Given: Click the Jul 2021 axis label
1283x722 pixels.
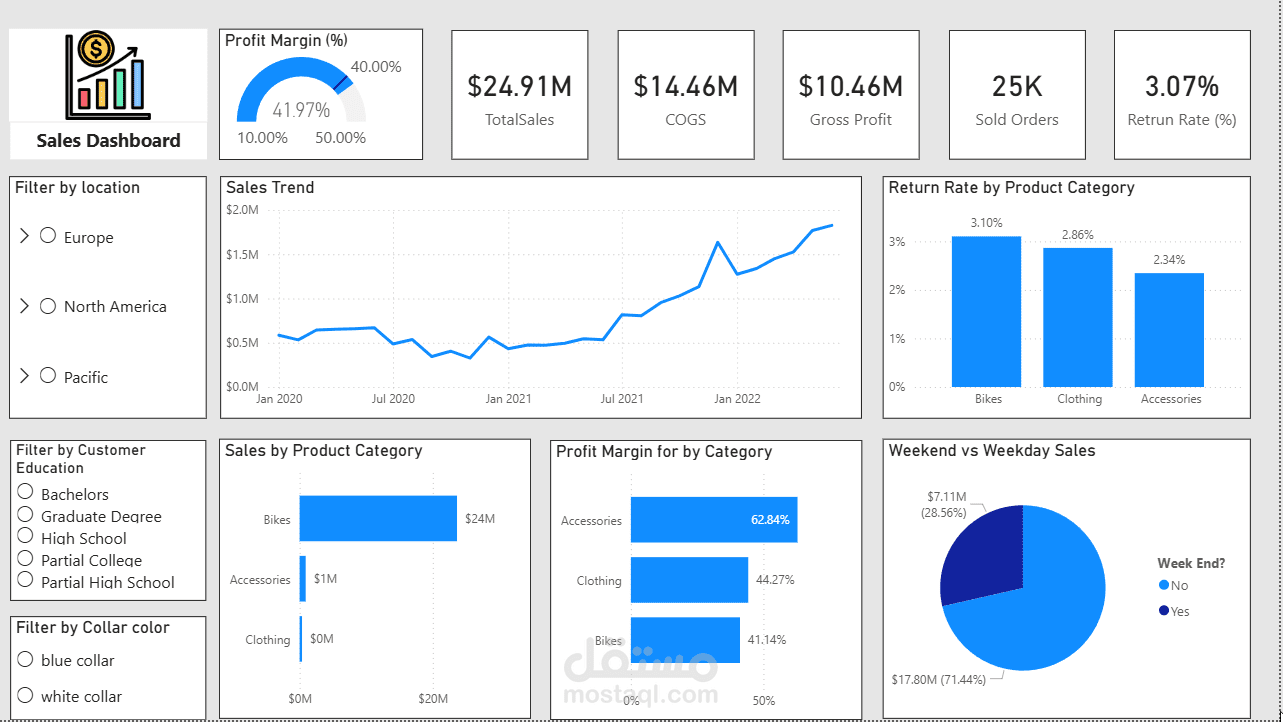Looking at the screenshot, I should click(622, 399).
